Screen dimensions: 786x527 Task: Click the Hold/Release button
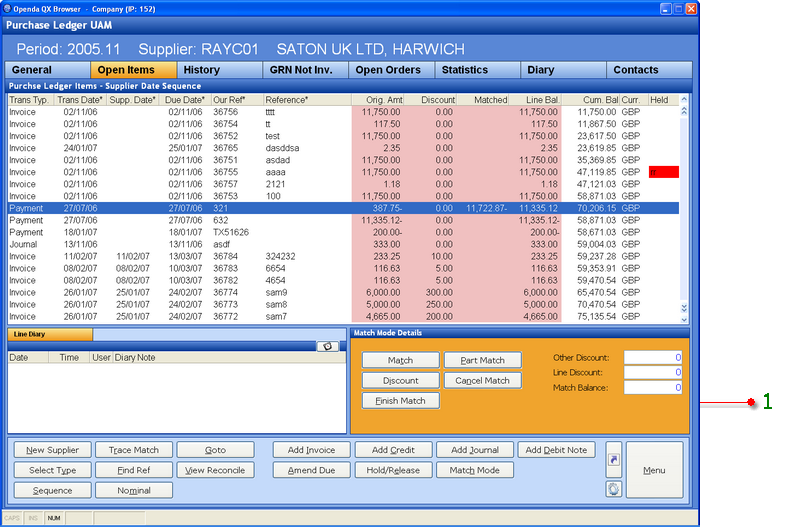(394, 470)
